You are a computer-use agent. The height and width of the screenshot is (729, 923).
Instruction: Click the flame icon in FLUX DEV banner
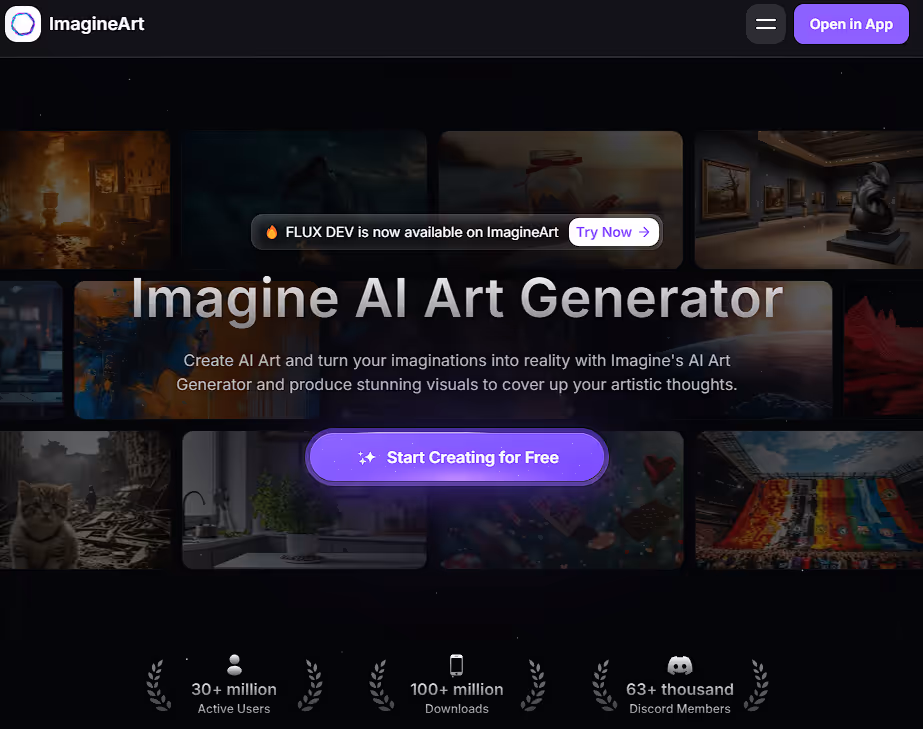coord(271,232)
